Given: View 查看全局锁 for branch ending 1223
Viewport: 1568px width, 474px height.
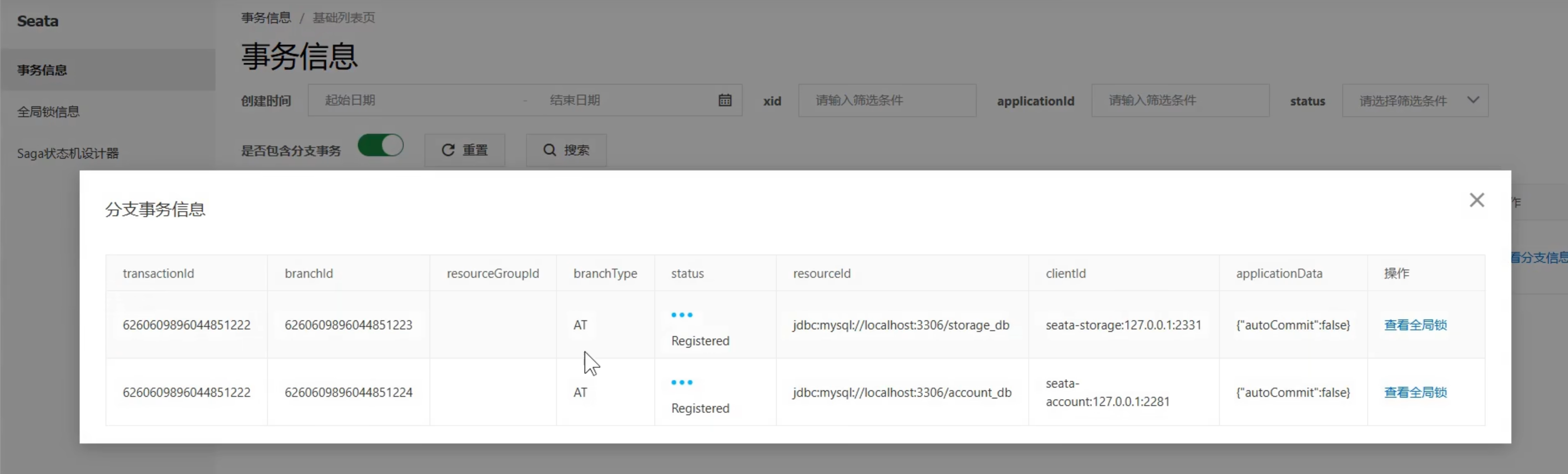Looking at the screenshot, I should pos(1415,325).
